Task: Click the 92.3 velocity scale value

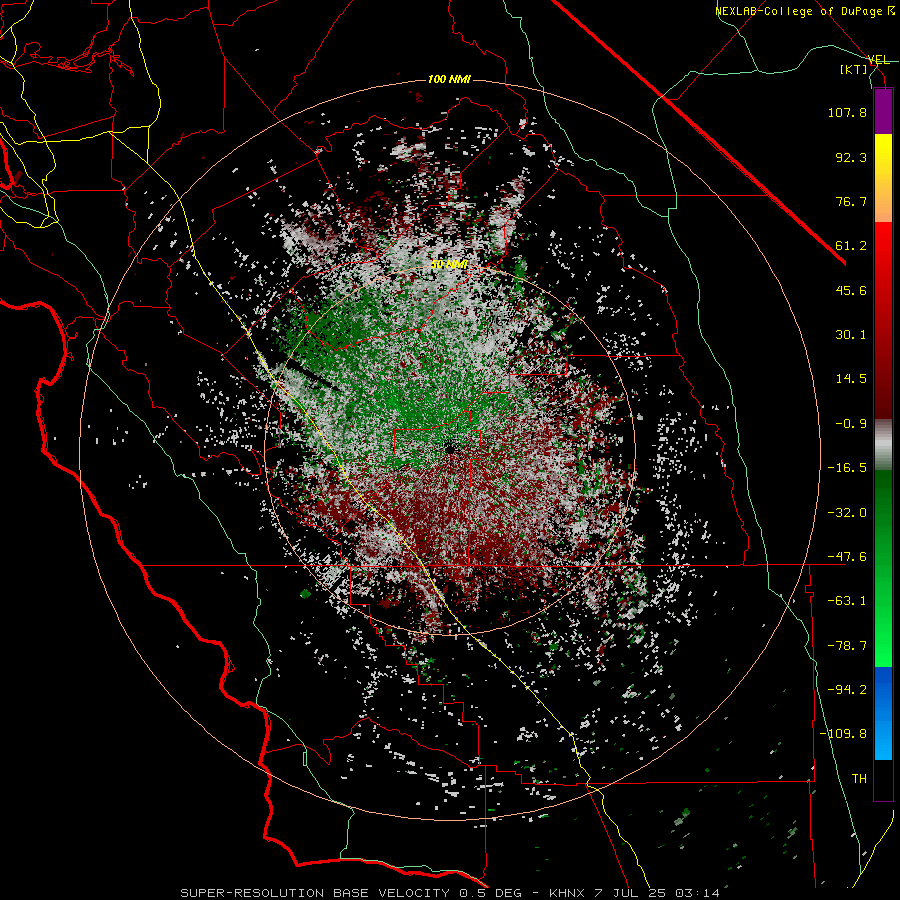Action: coord(851,157)
